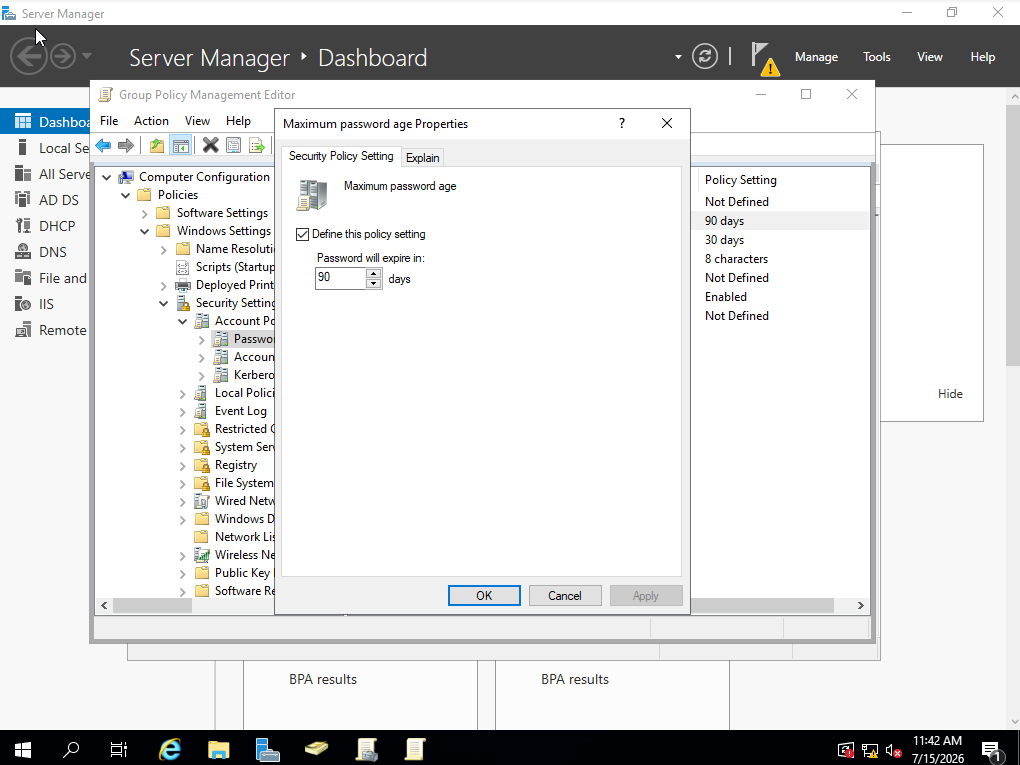Open Server Manager breadcrumb dropdown arrow
The height and width of the screenshot is (765, 1020).
click(x=678, y=57)
